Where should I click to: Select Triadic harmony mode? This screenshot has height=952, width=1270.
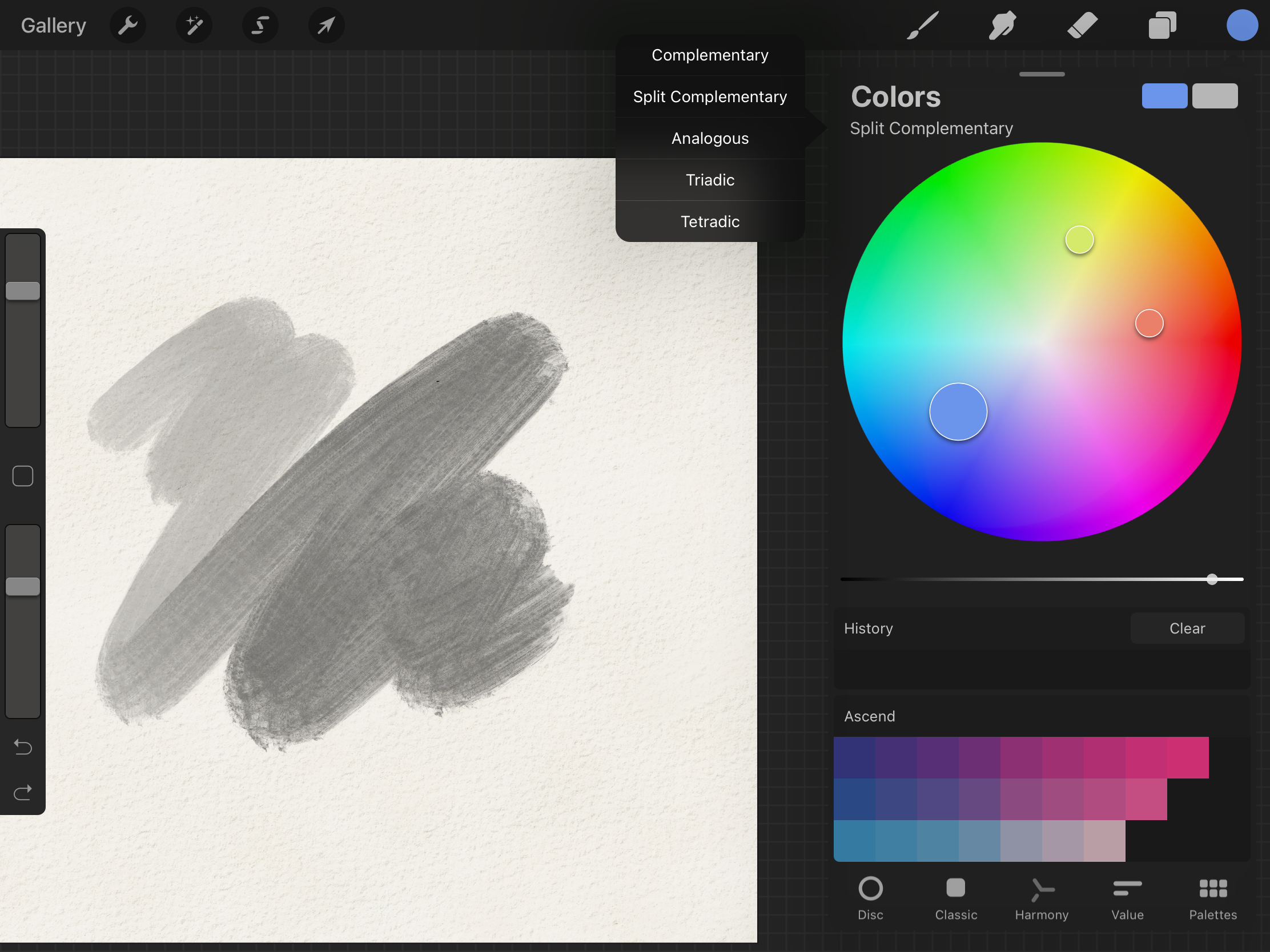click(710, 180)
